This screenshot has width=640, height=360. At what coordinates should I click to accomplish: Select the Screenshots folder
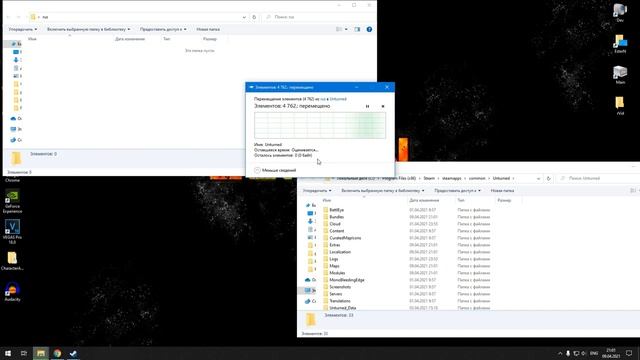pos(340,287)
